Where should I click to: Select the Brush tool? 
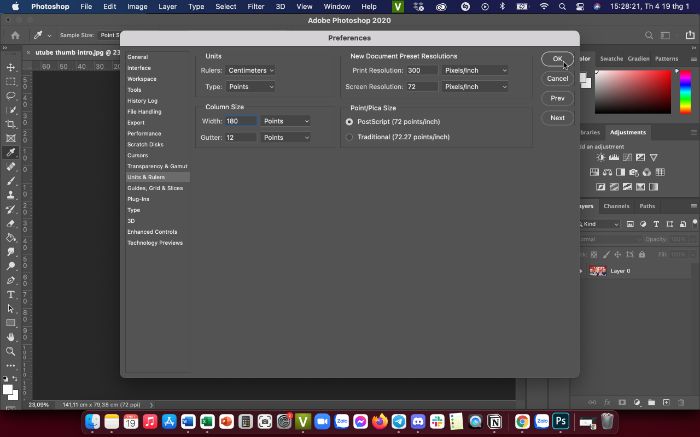pos(11,181)
